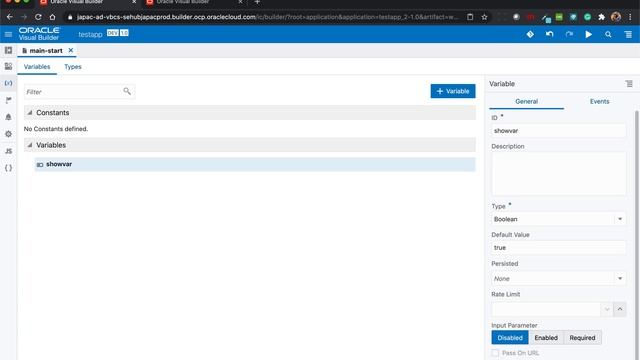640x360 pixels.
Task: Open the Events tab in Variable panel
Action: coord(599,101)
